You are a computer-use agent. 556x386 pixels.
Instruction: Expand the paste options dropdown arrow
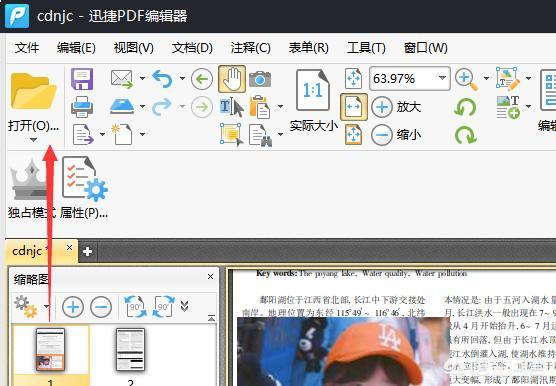(x=280, y=106)
